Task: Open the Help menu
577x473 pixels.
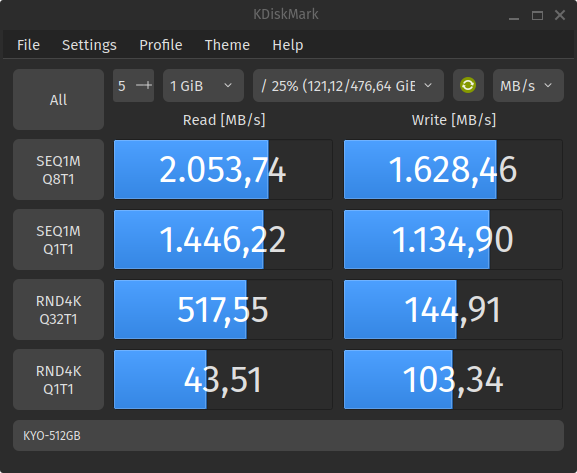Action: click(x=288, y=45)
